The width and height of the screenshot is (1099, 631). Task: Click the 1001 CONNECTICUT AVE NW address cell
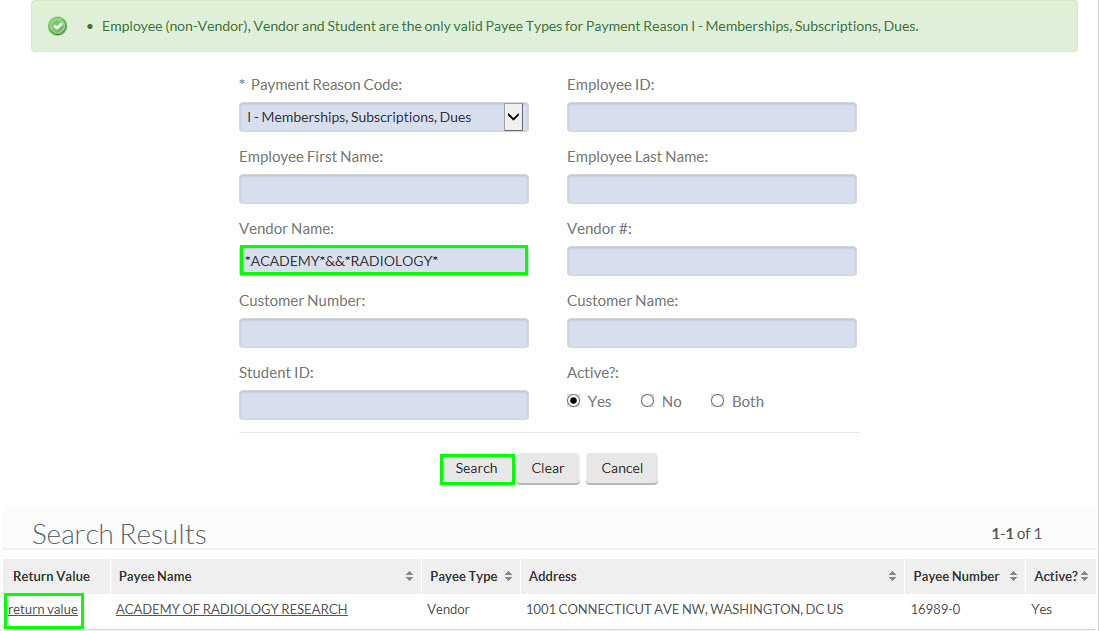coord(685,609)
